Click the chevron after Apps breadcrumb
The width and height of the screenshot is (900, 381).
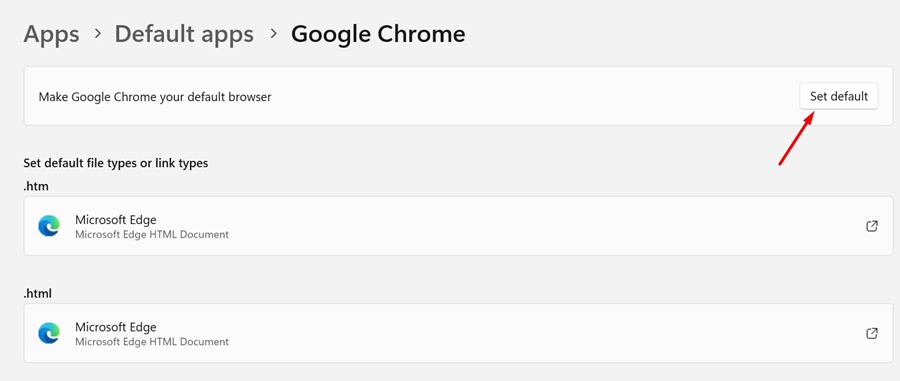98,34
